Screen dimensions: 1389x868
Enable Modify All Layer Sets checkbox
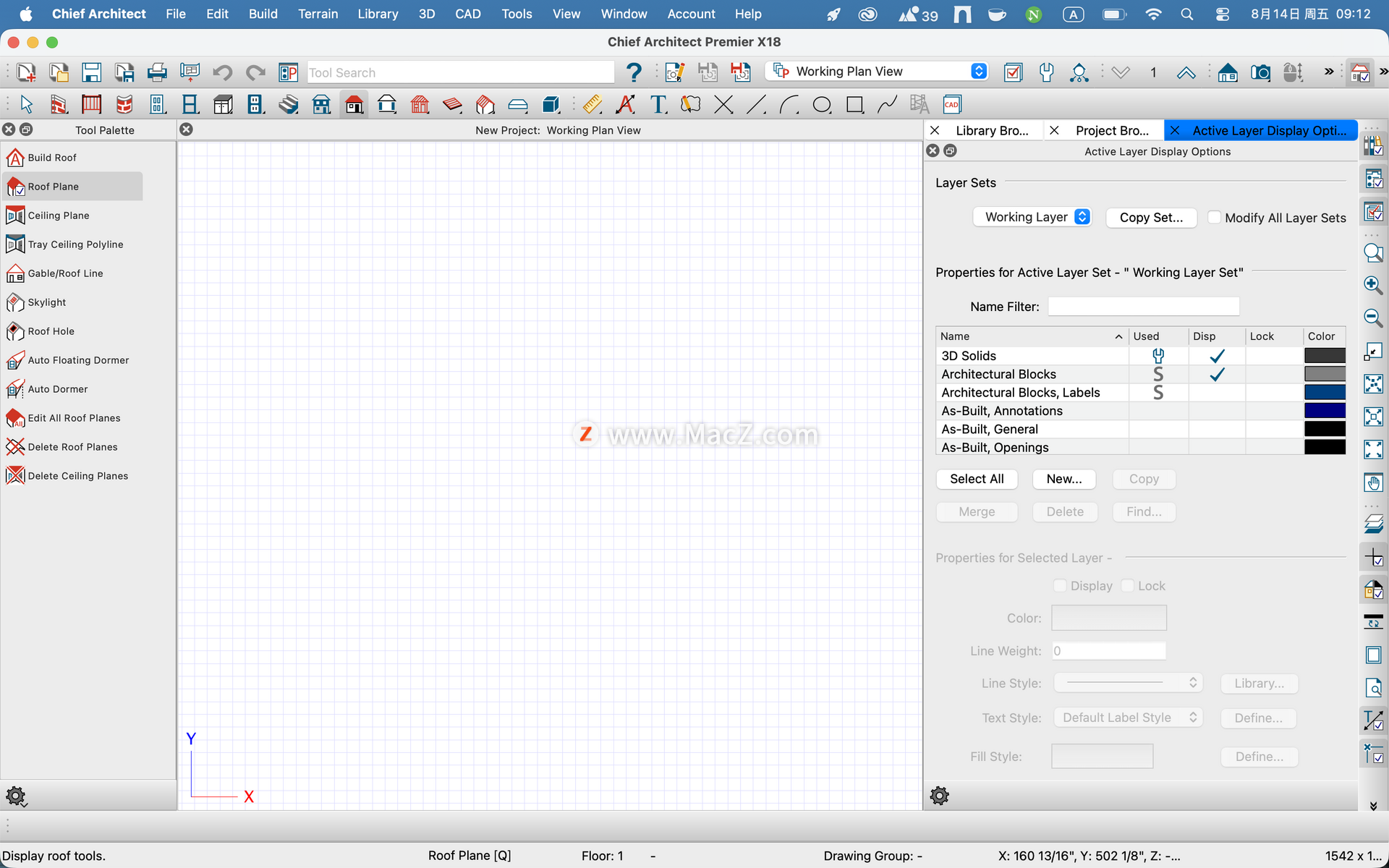click(x=1215, y=218)
